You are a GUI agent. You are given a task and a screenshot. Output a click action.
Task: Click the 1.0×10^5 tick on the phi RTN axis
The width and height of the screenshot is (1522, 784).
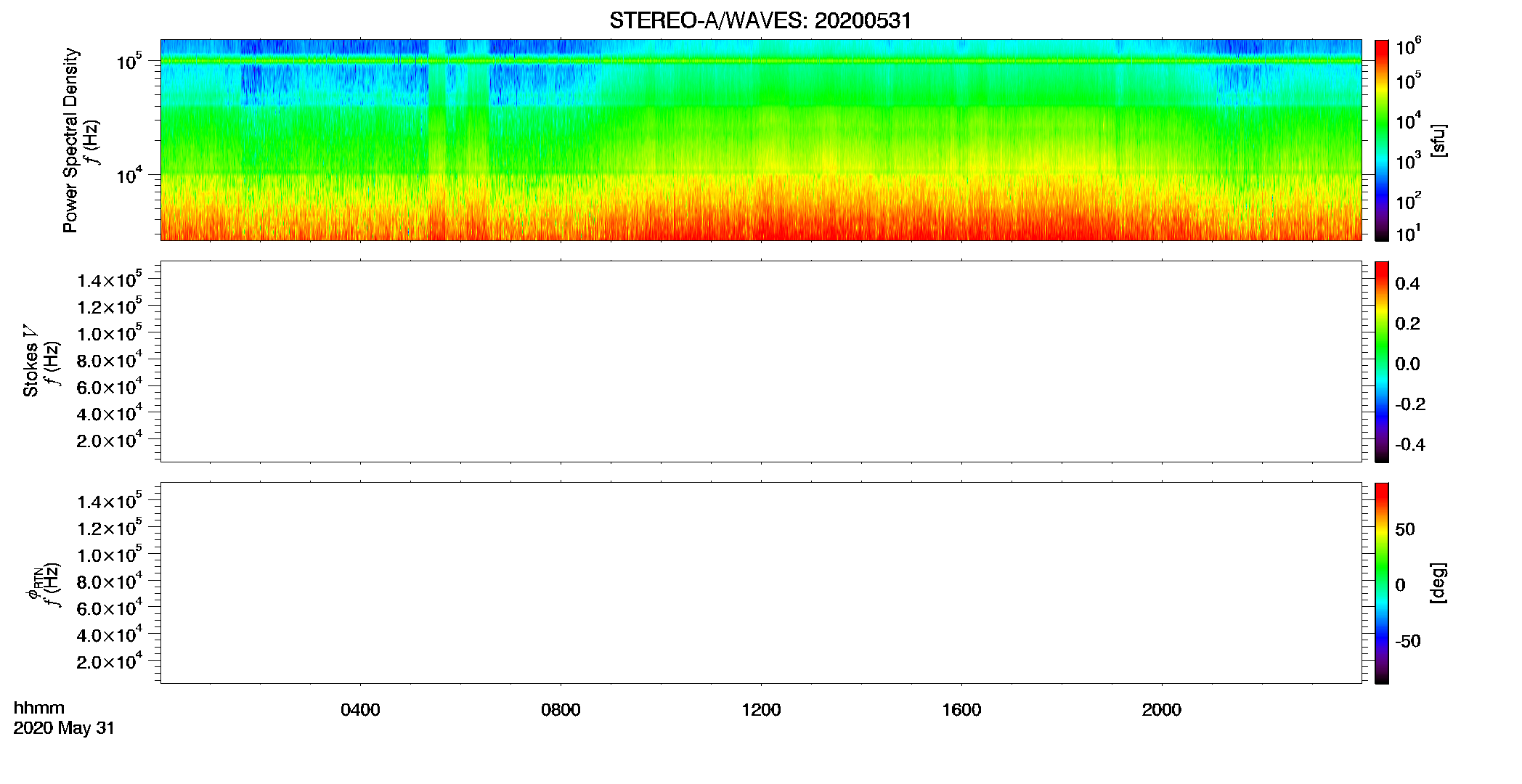coord(110,553)
